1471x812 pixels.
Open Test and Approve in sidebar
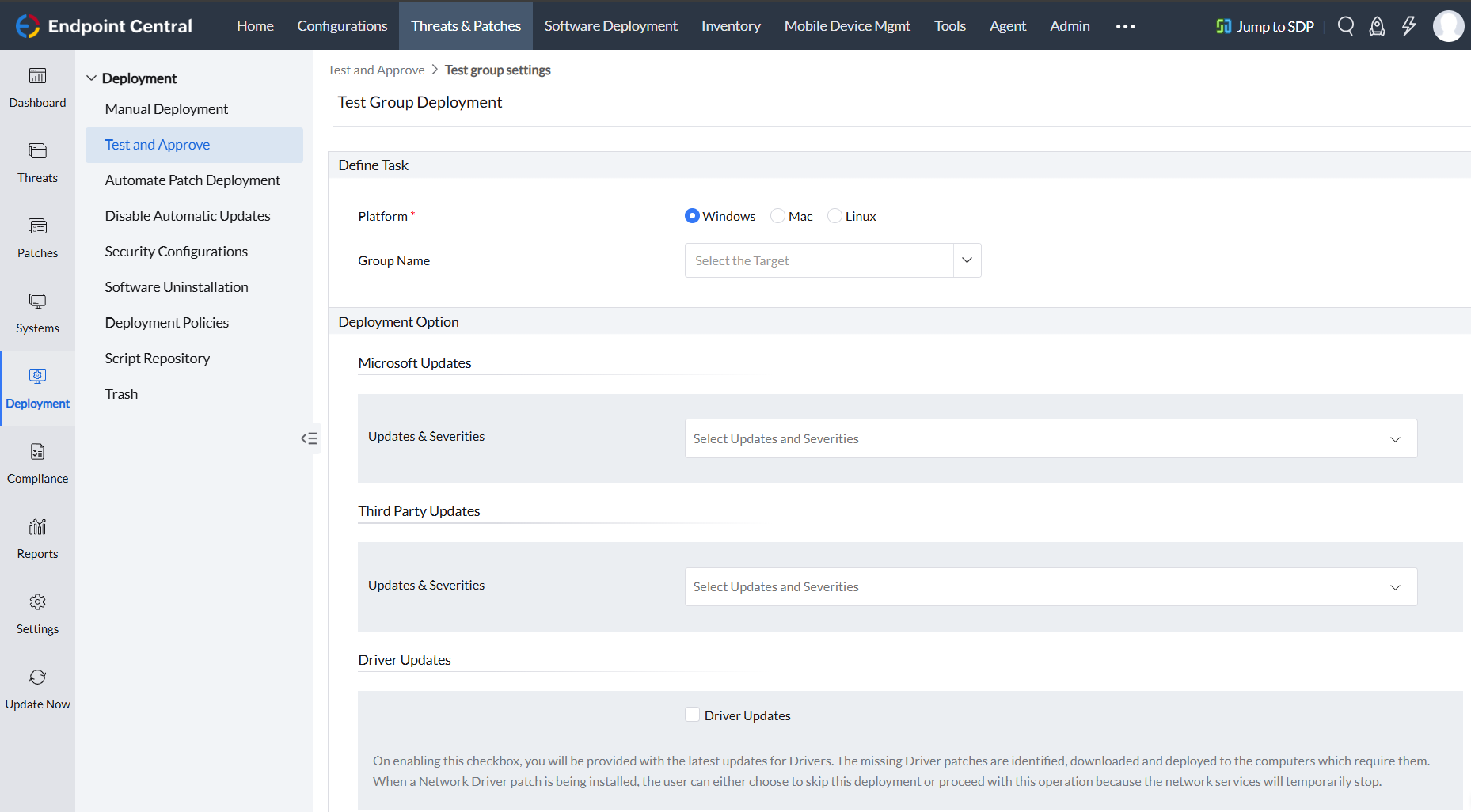point(194,145)
